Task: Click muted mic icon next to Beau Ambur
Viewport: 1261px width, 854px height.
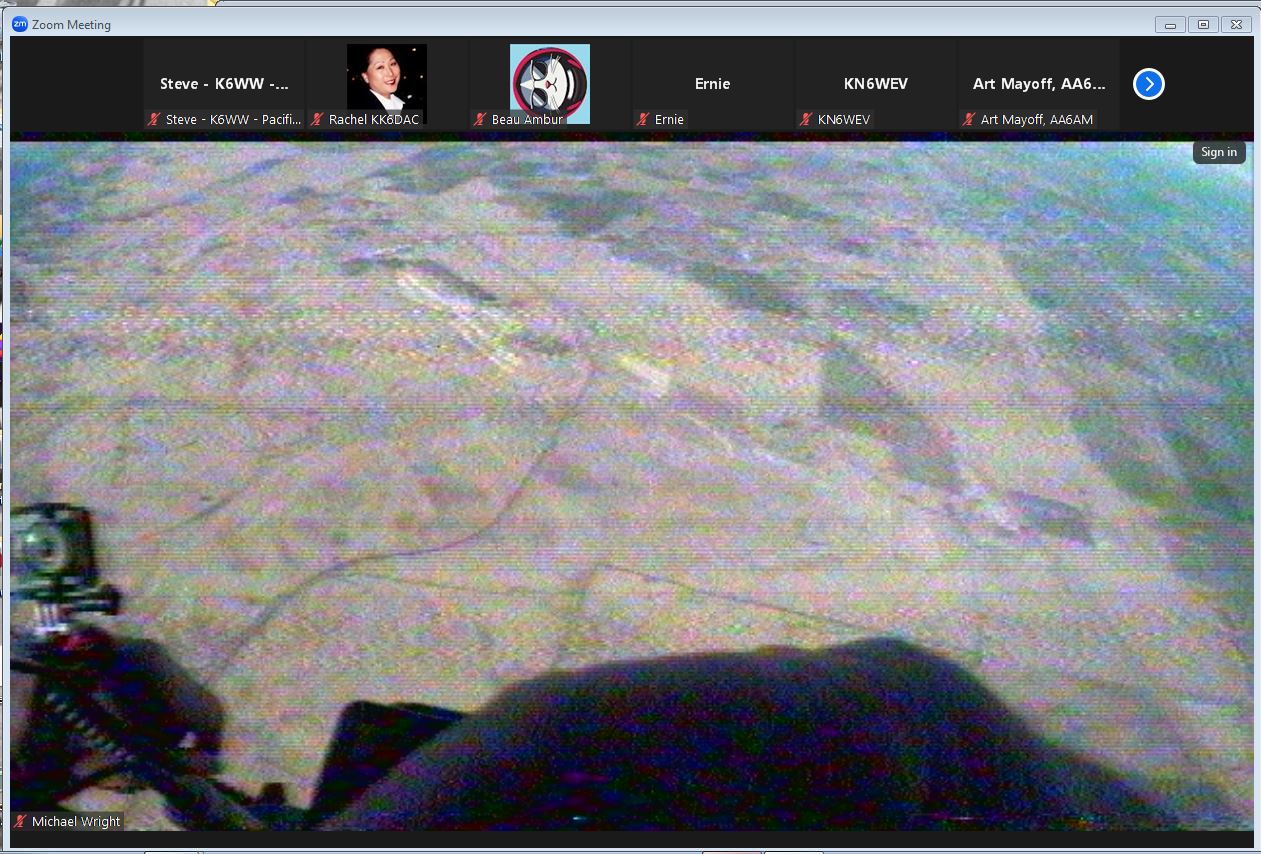Action: click(x=480, y=120)
